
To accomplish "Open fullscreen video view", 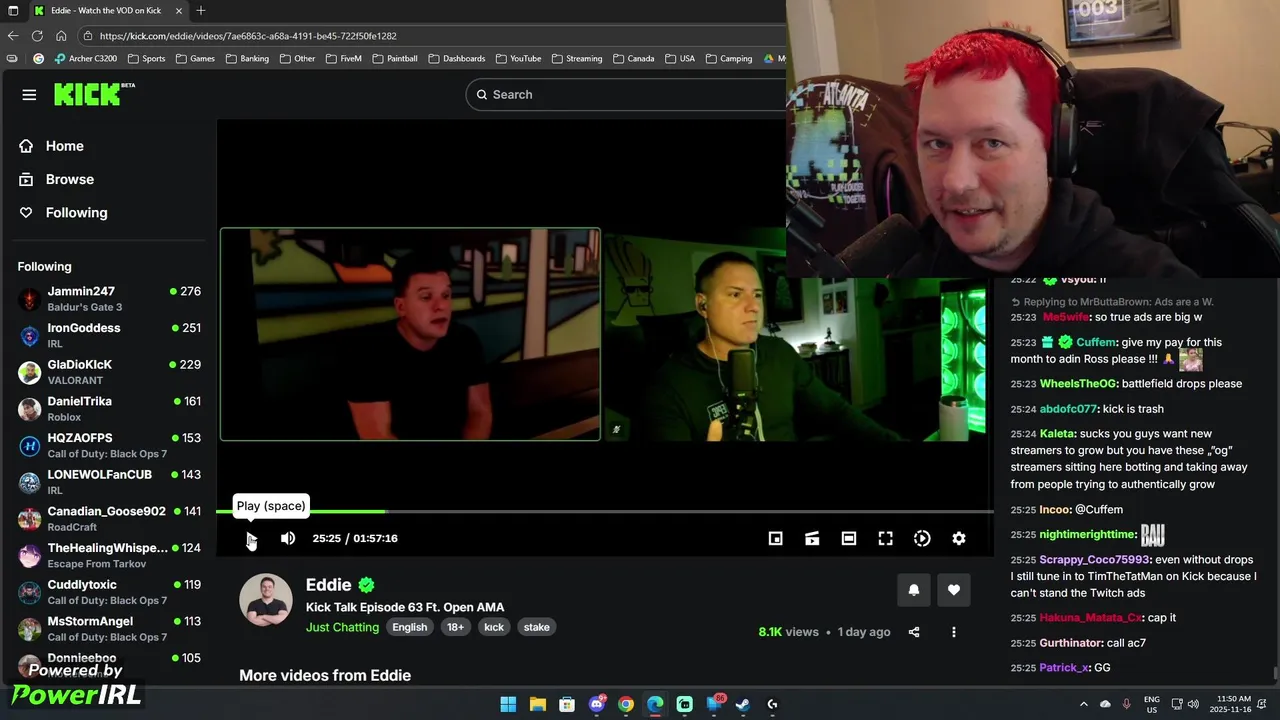I will click(x=885, y=538).
